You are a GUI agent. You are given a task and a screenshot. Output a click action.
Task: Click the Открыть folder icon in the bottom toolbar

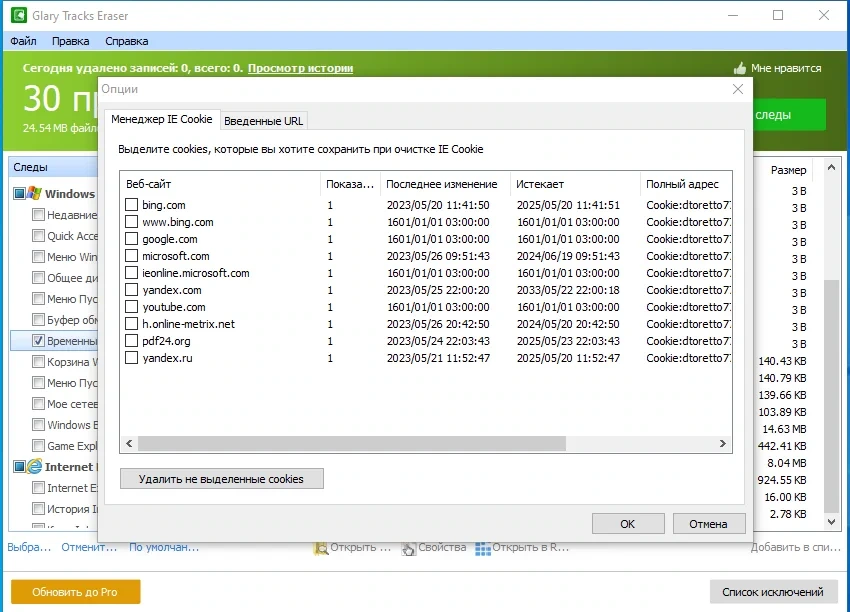click(321, 548)
